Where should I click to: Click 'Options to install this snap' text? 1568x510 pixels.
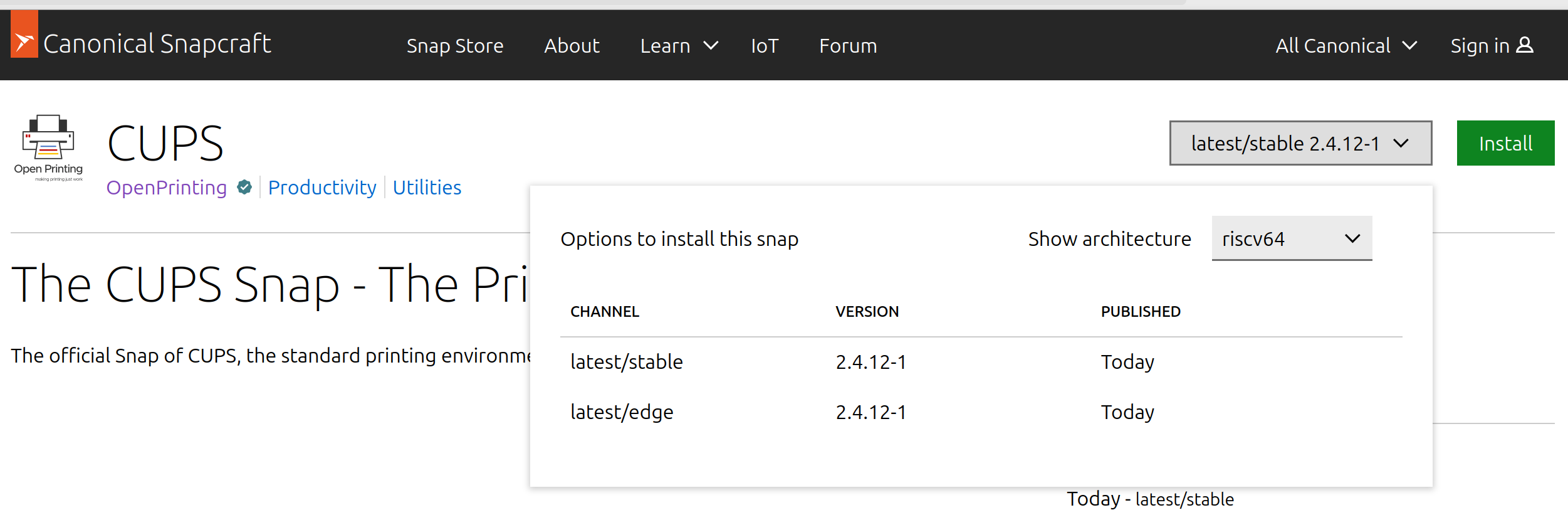tap(679, 239)
